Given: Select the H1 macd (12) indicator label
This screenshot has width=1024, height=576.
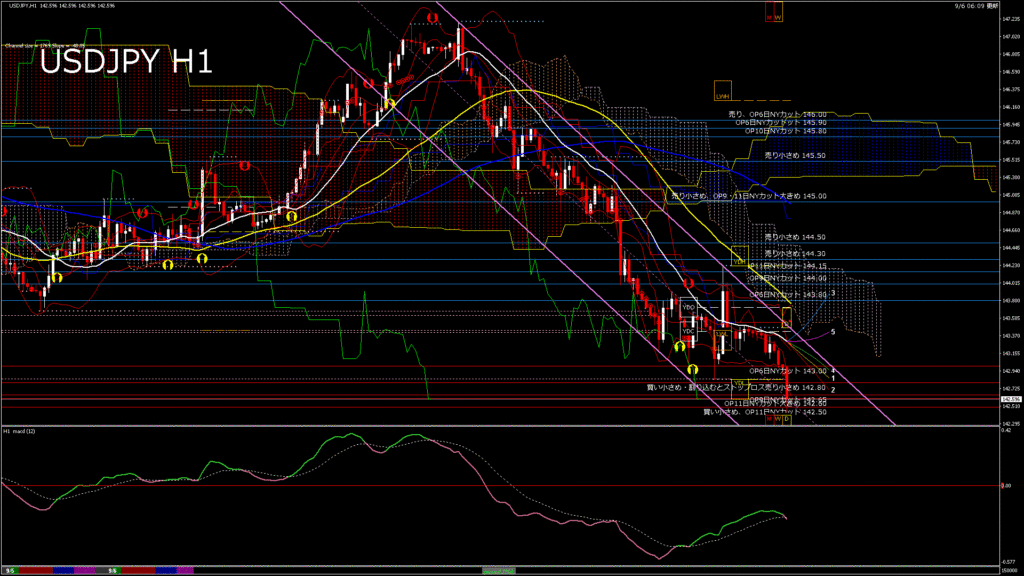Looking at the screenshot, I should pyautogui.click(x=20, y=431).
